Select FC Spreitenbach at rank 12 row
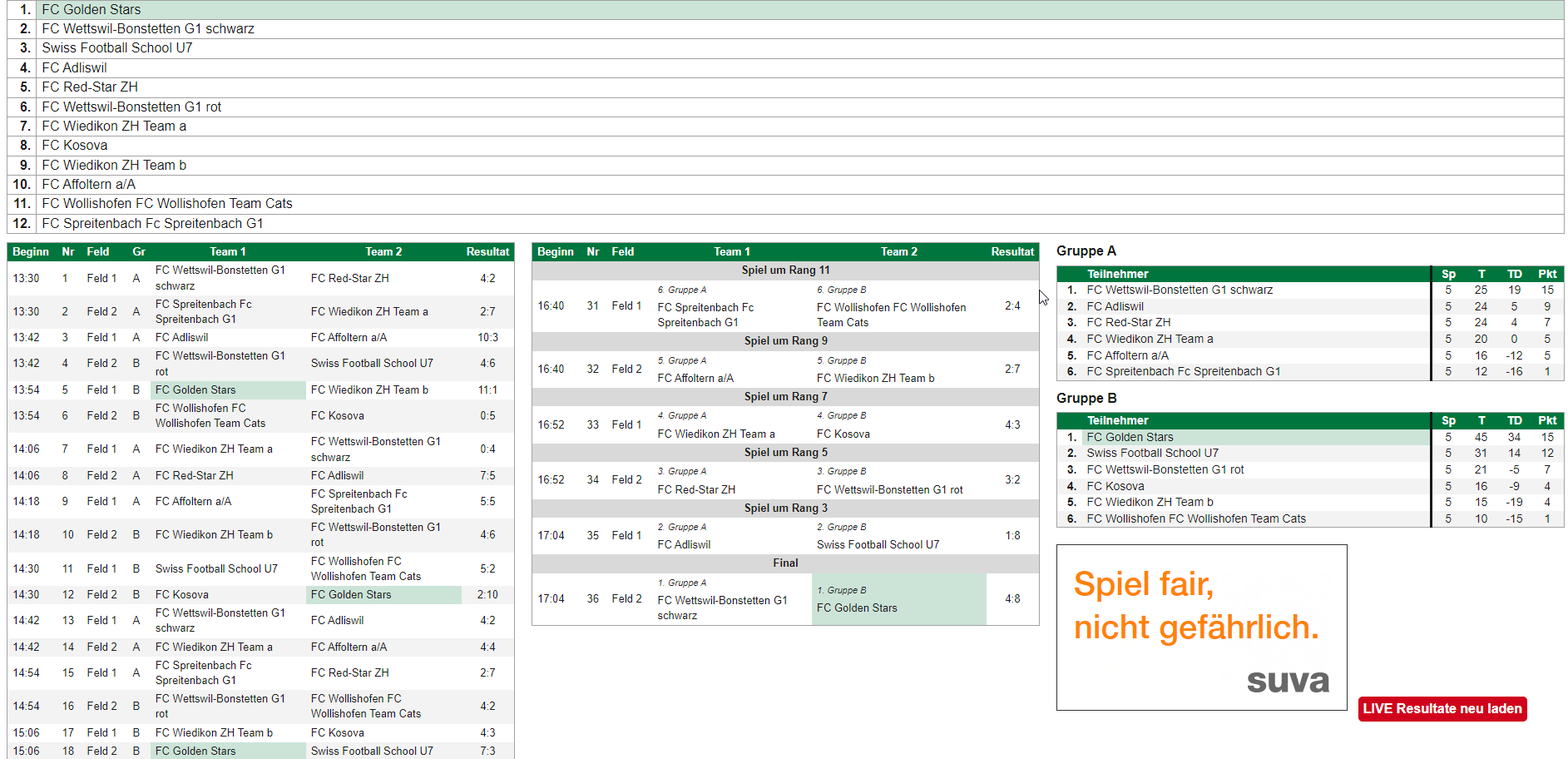1568x759 pixels. 152,223
